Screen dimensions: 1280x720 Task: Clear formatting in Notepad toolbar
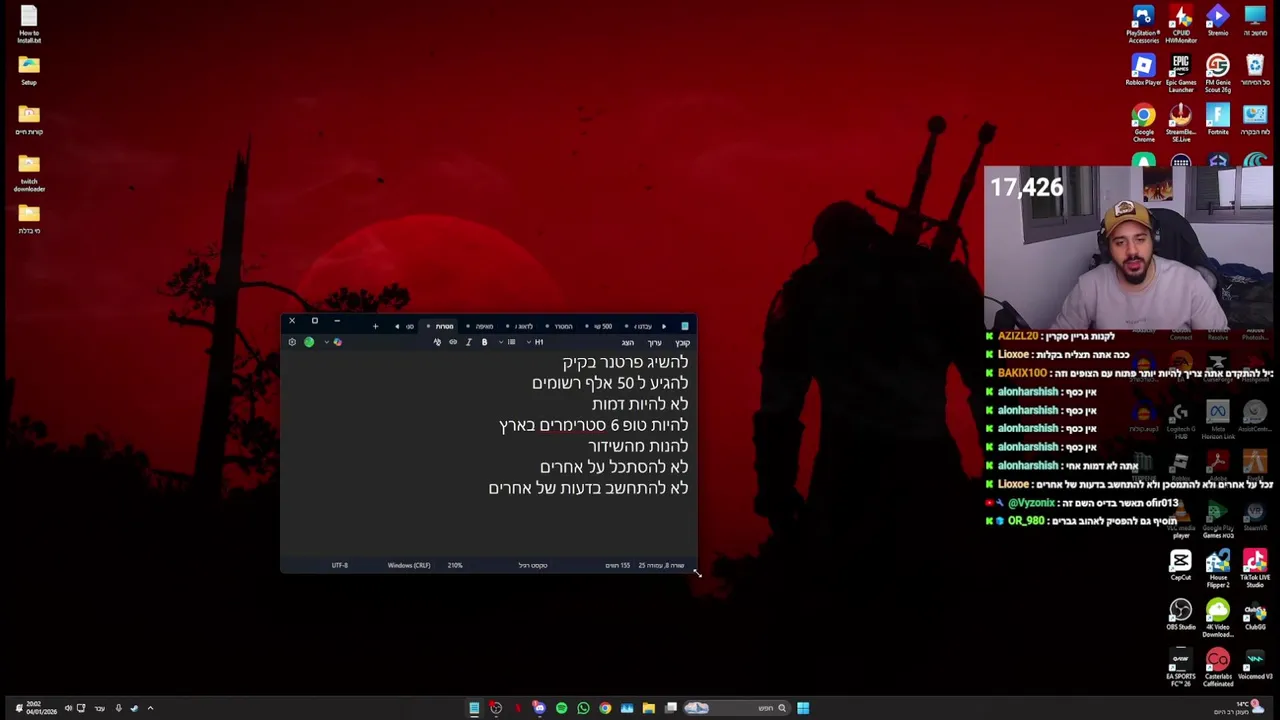(437, 342)
